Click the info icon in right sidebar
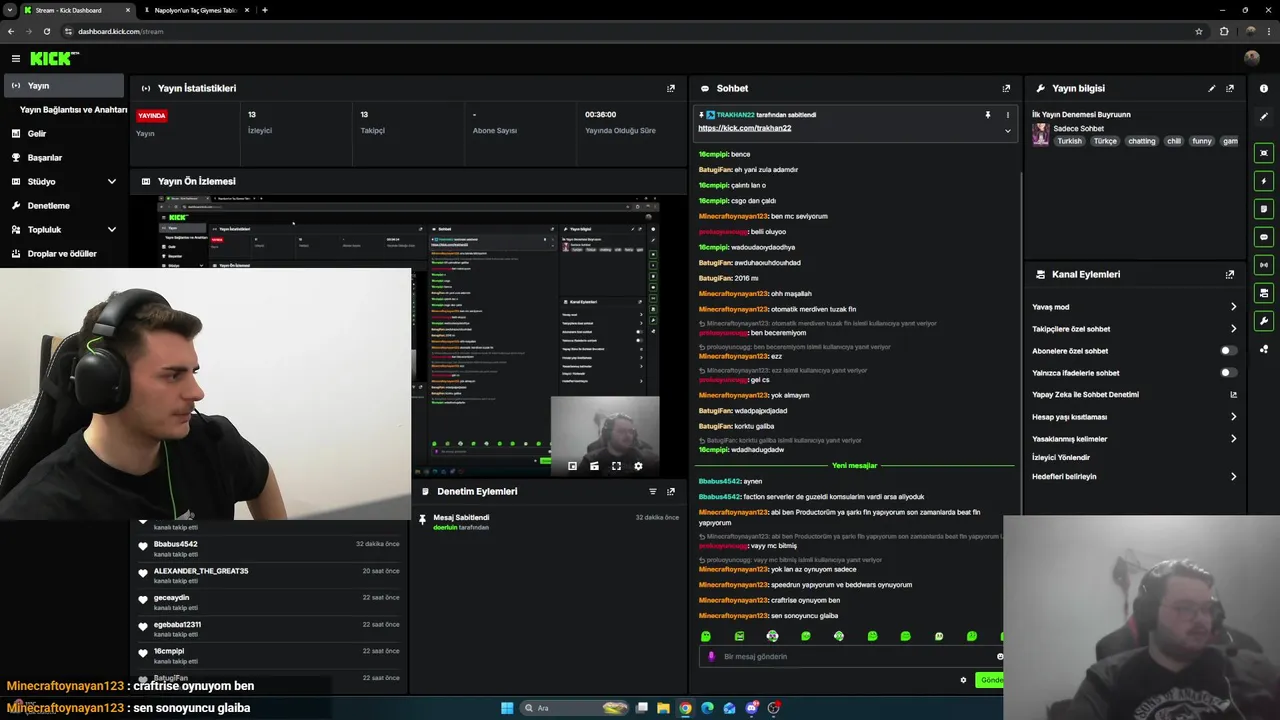The width and height of the screenshot is (1280, 720). 1264,88
